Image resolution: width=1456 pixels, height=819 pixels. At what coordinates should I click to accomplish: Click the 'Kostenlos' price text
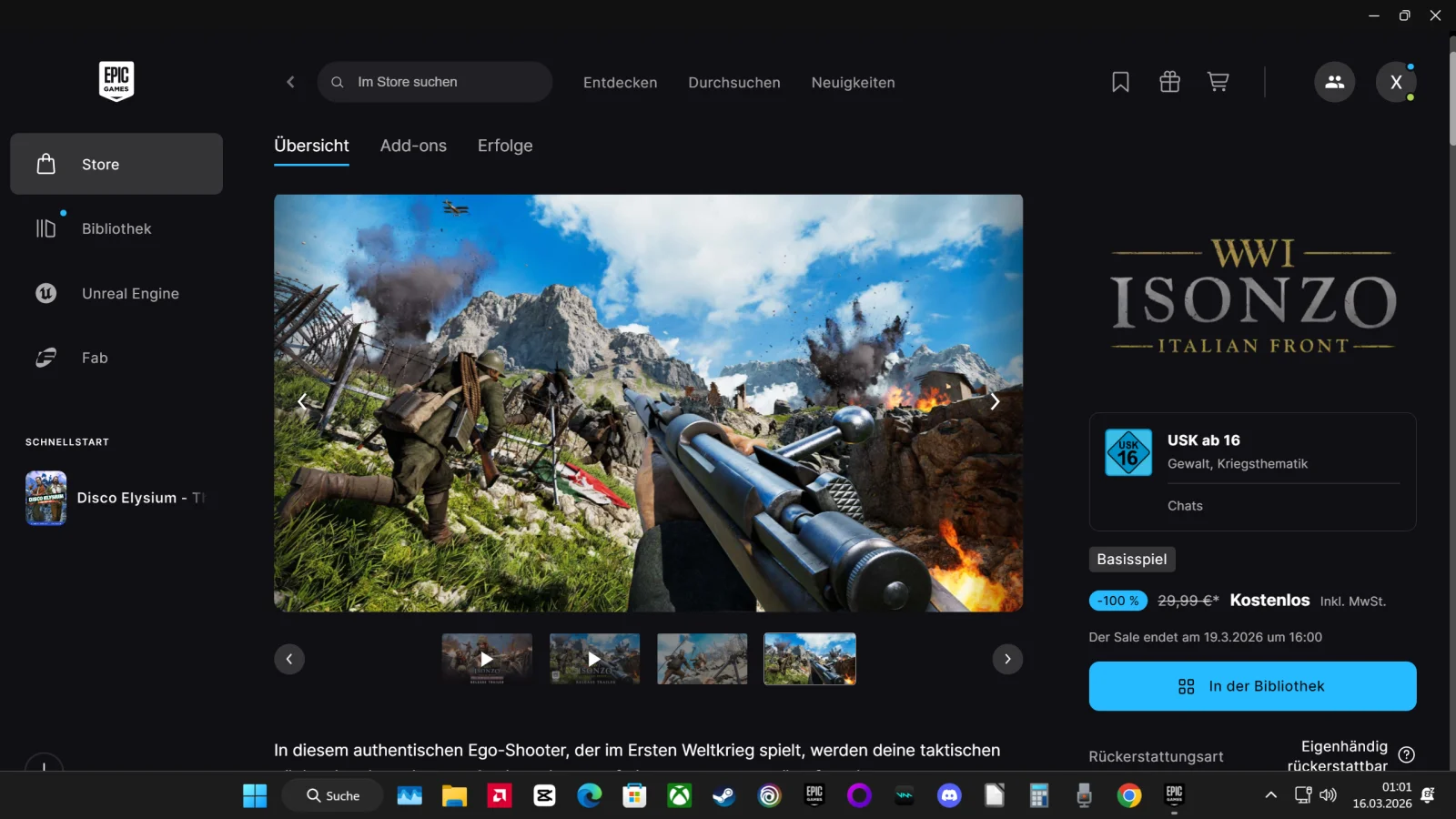(x=1269, y=600)
